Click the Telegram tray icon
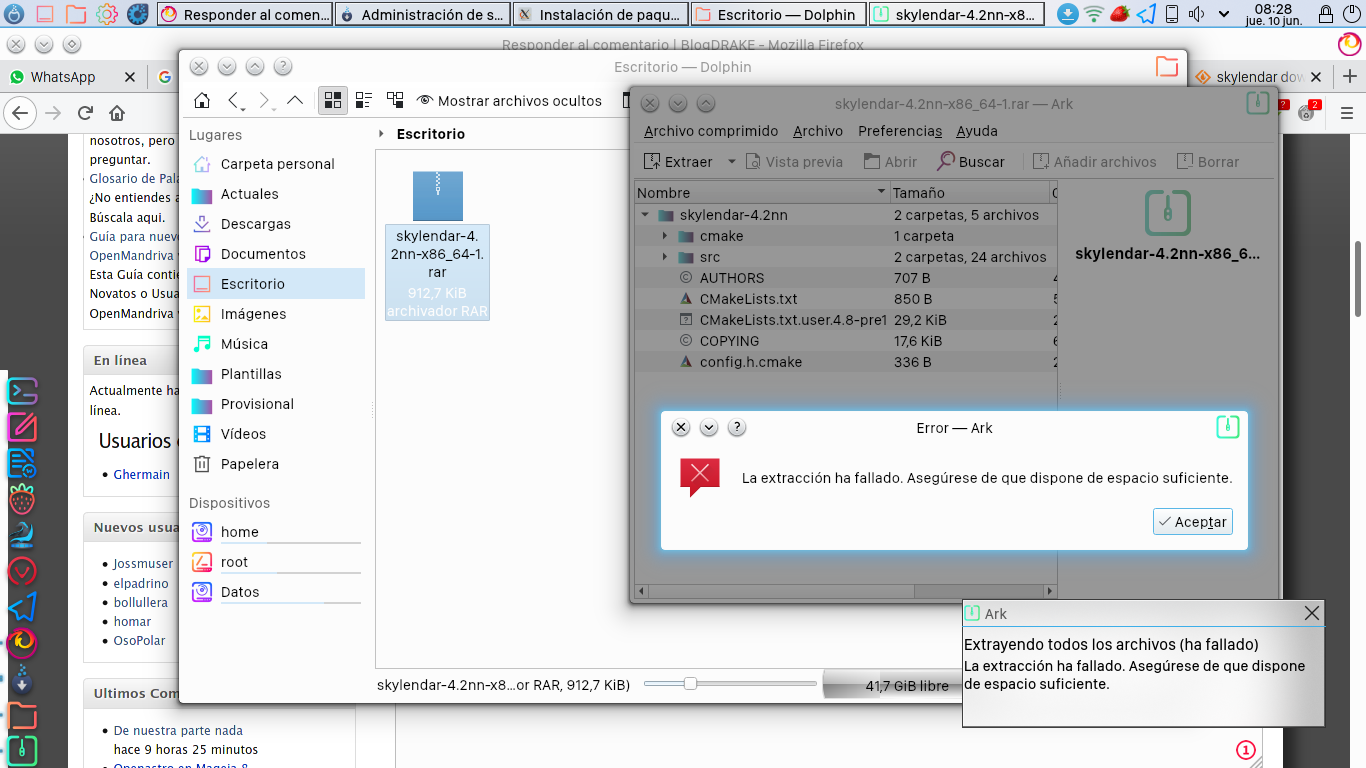This screenshot has height=768, width=1366. [x=1146, y=14]
